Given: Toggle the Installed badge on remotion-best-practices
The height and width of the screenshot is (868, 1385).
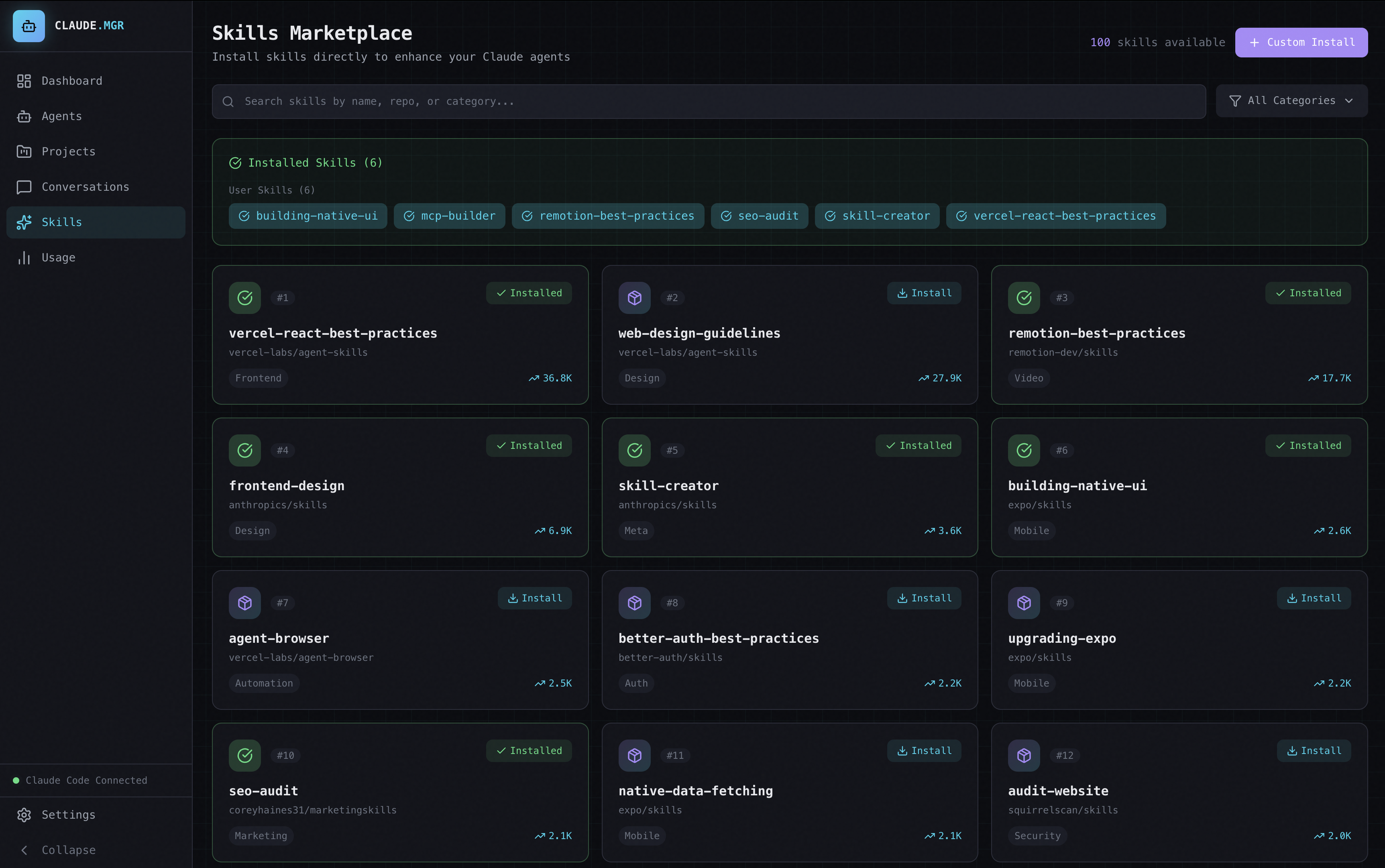Looking at the screenshot, I should point(1307,293).
